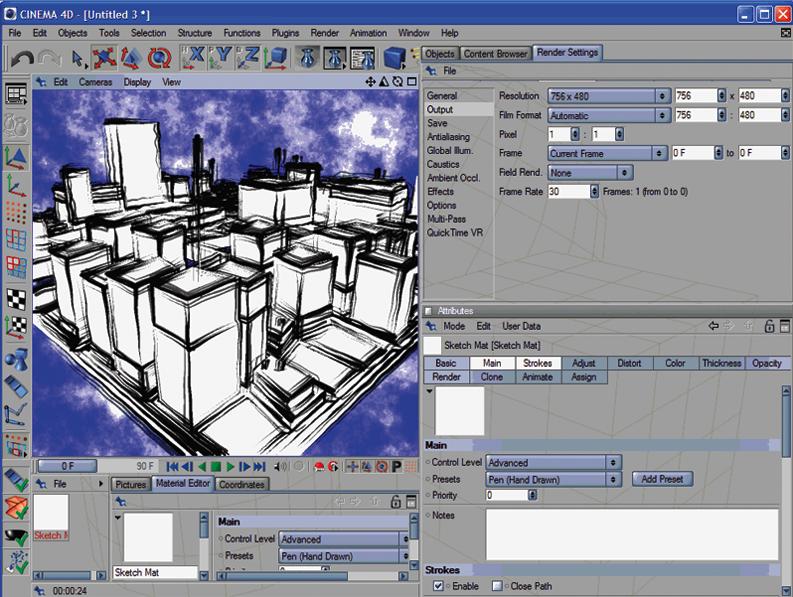
Task: Select the Scale tool in the toolbar
Action: tap(130, 58)
